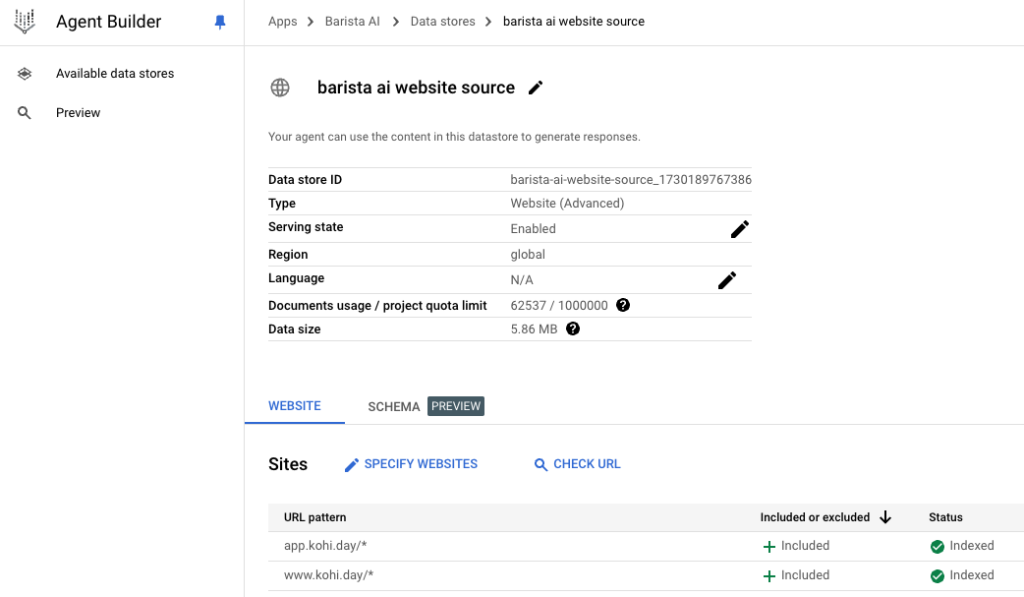Sort by Included or excluded column header
Image resolution: width=1024 pixels, height=597 pixels.
tap(815, 517)
